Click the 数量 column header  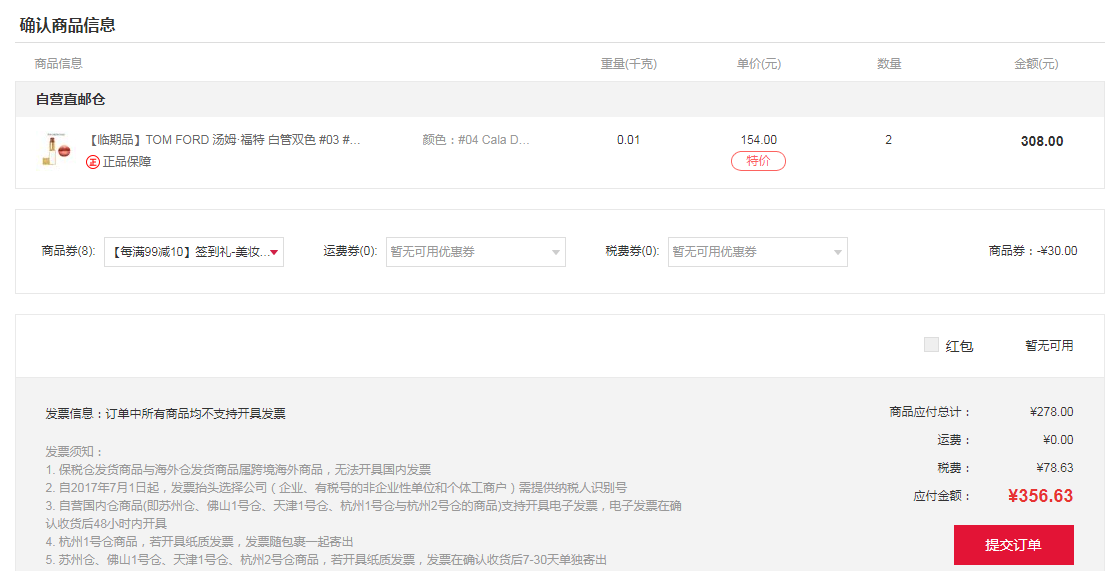(889, 64)
